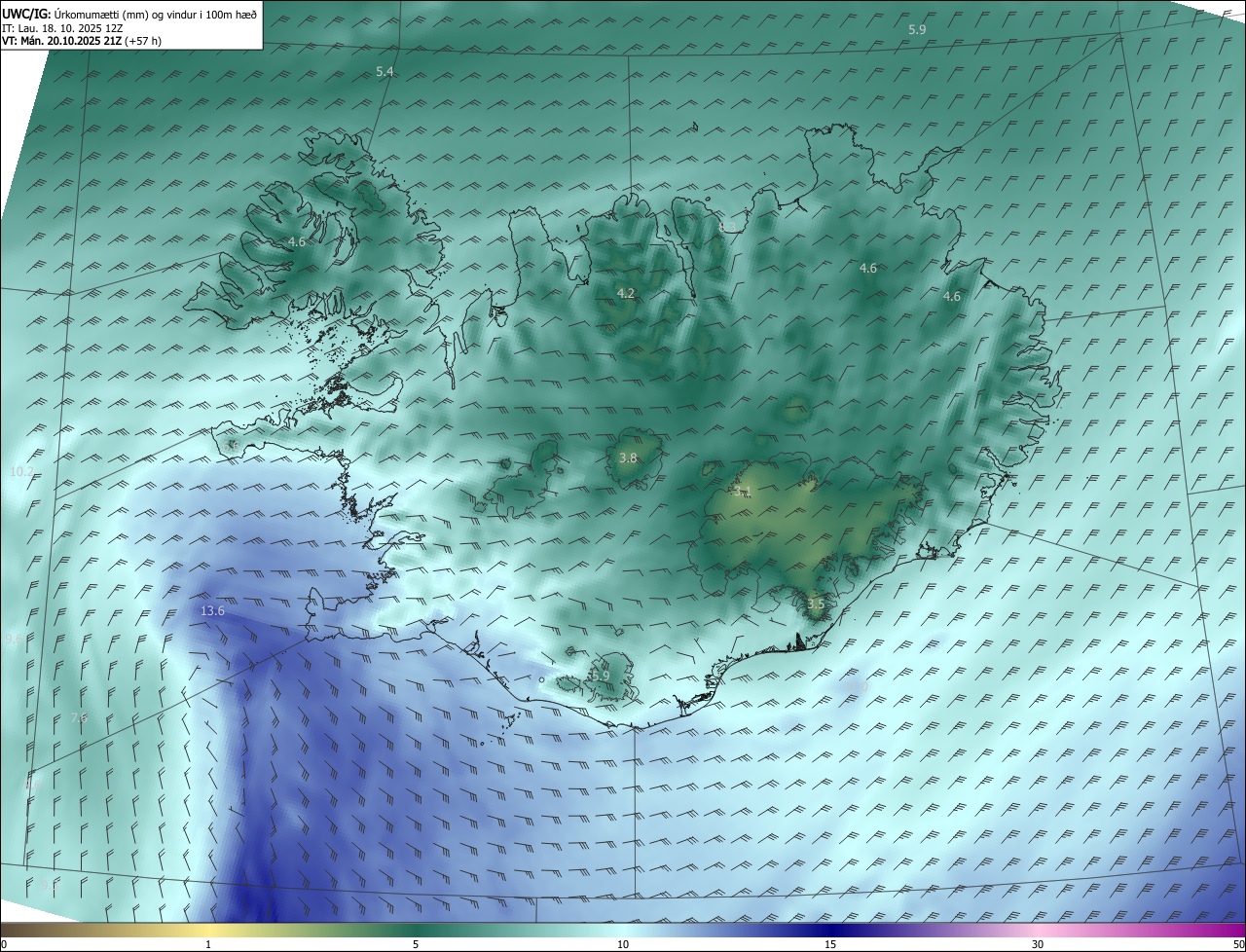Click the 13.6 value over the blue sea area
Viewport: 1246px width, 952px height.
click(212, 611)
